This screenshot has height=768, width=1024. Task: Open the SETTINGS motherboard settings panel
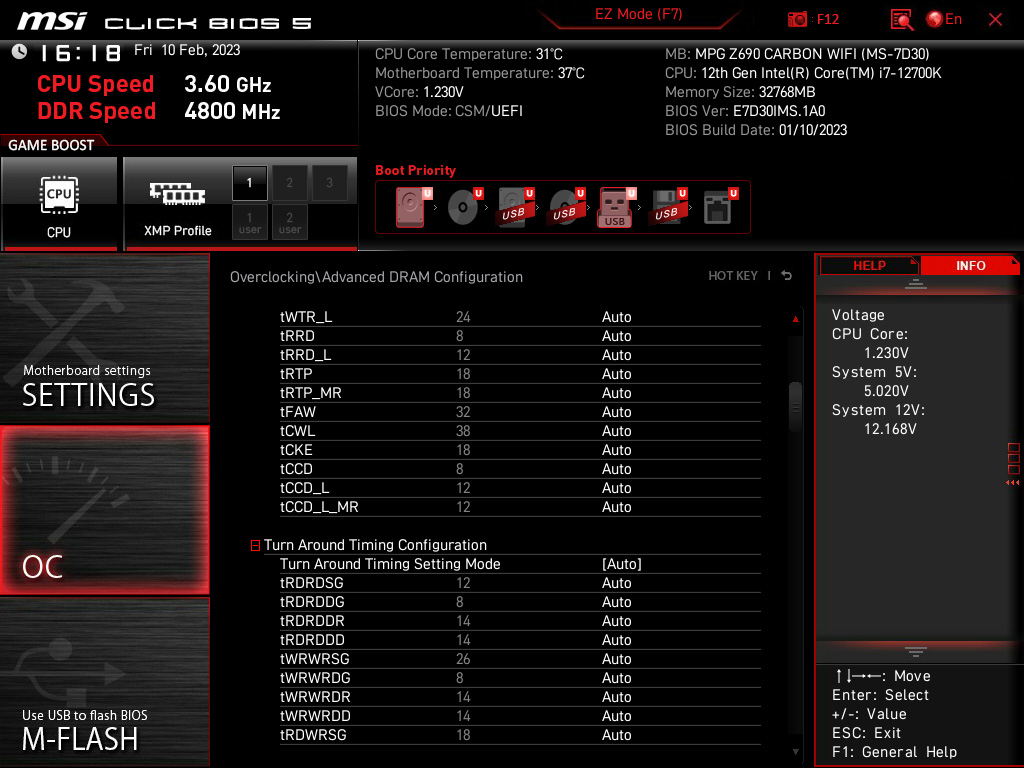[104, 338]
